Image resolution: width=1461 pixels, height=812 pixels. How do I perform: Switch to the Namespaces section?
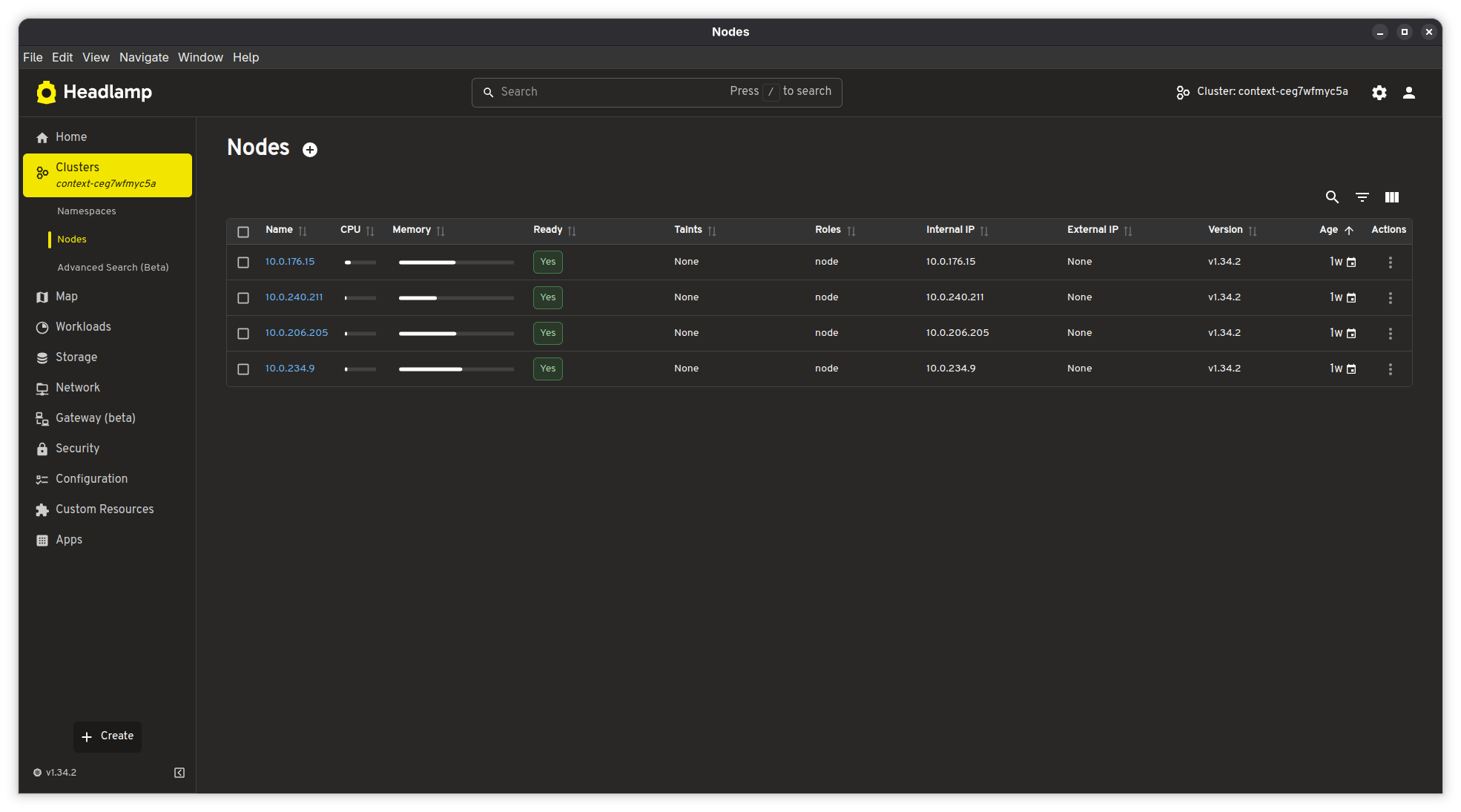click(86, 211)
